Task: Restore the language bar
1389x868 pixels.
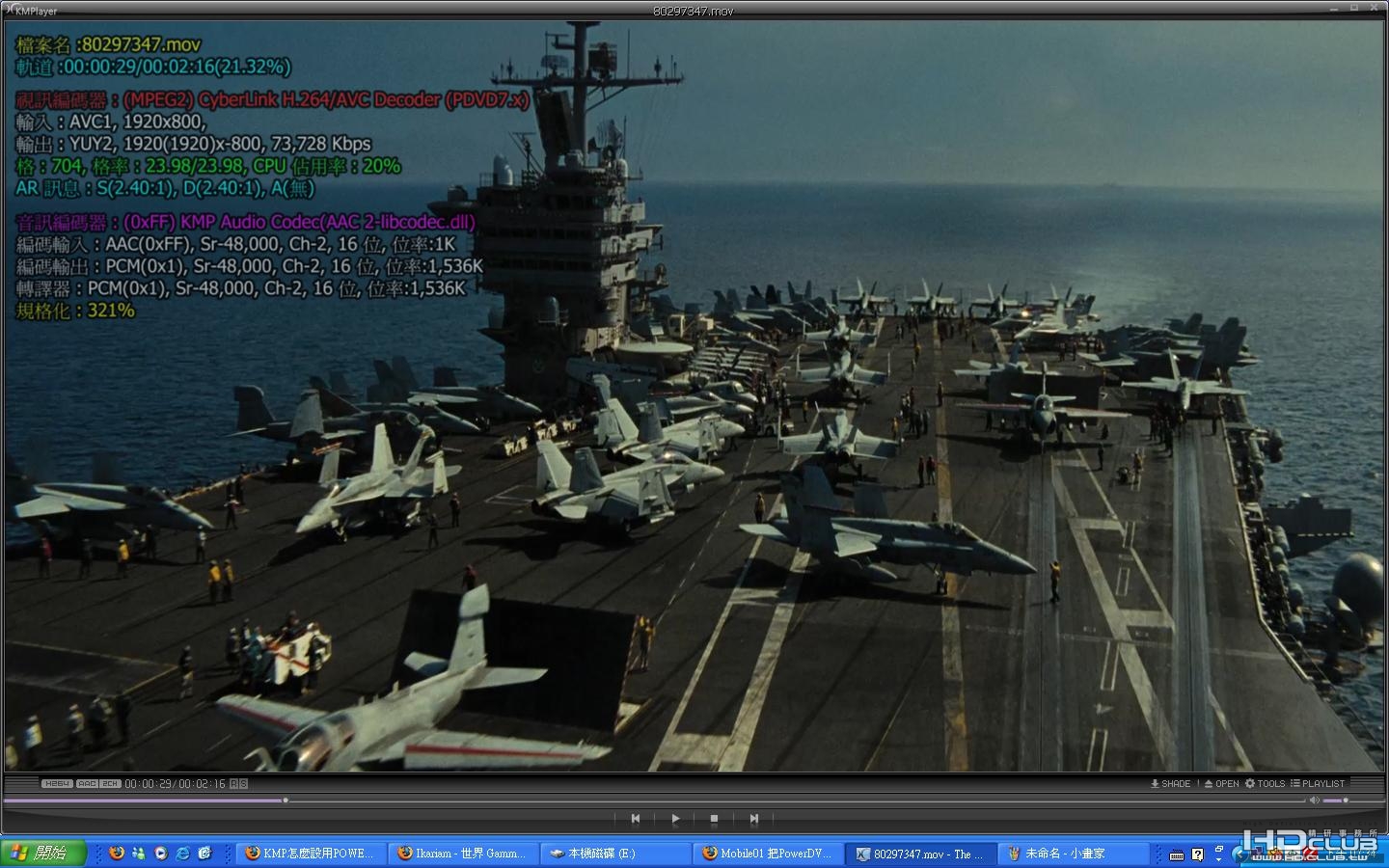Action: tap(1219, 848)
